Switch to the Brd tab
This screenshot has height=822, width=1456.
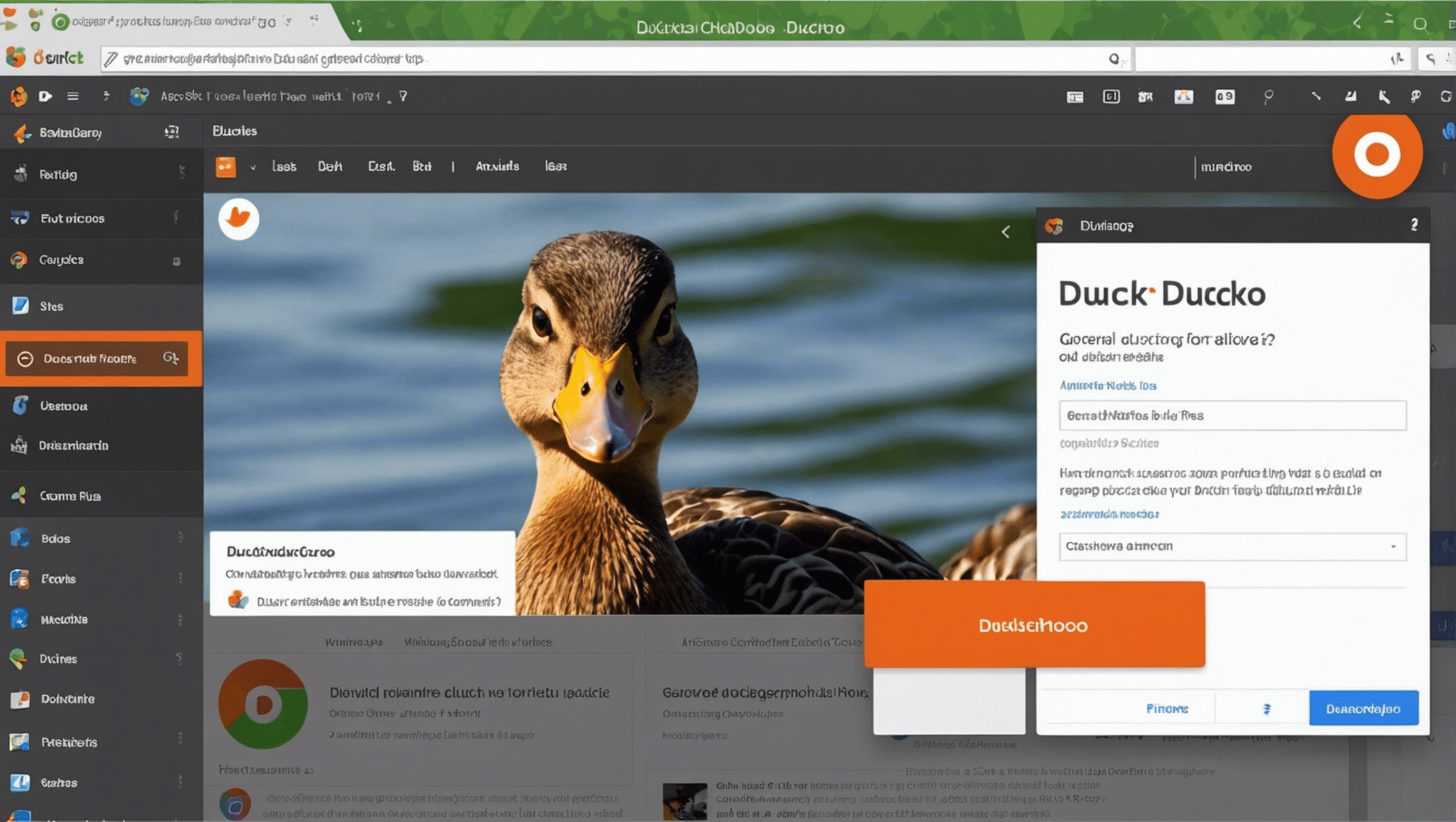point(422,167)
